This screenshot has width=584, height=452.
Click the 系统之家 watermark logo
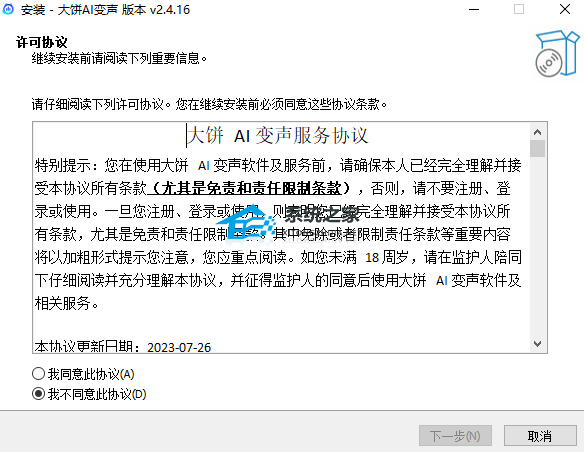click(287, 223)
